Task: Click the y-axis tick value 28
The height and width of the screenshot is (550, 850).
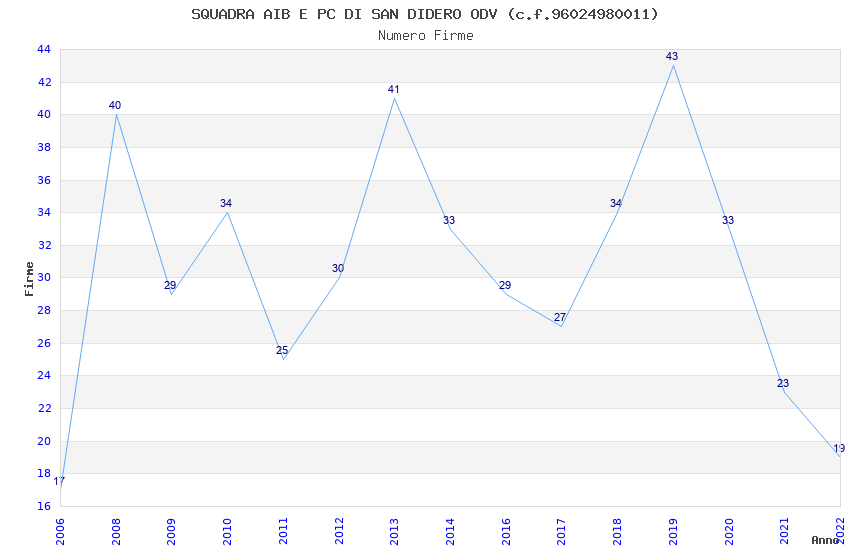Action: (44, 310)
